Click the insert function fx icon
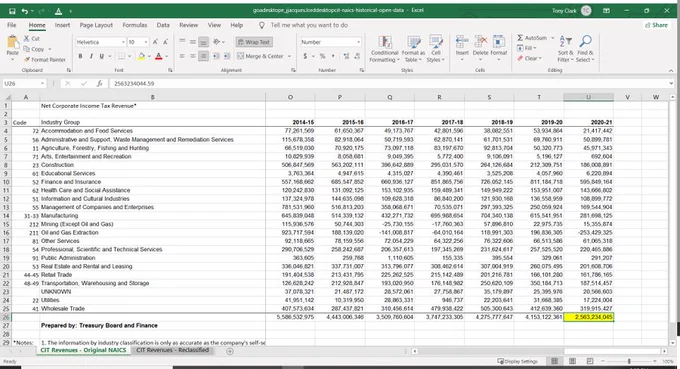Screen dimensions: 680x369 (x=99, y=83)
